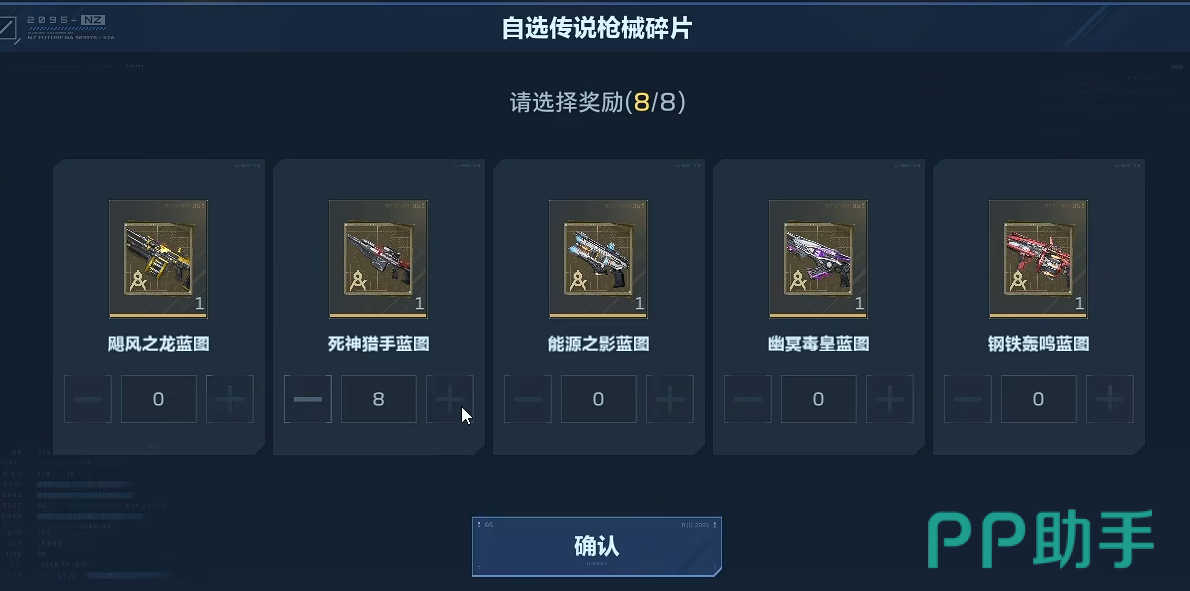Increase the 飓风之龙蓝图 quantity with the plus button
Image resolution: width=1190 pixels, height=591 pixels.
click(x=229, y=399)
